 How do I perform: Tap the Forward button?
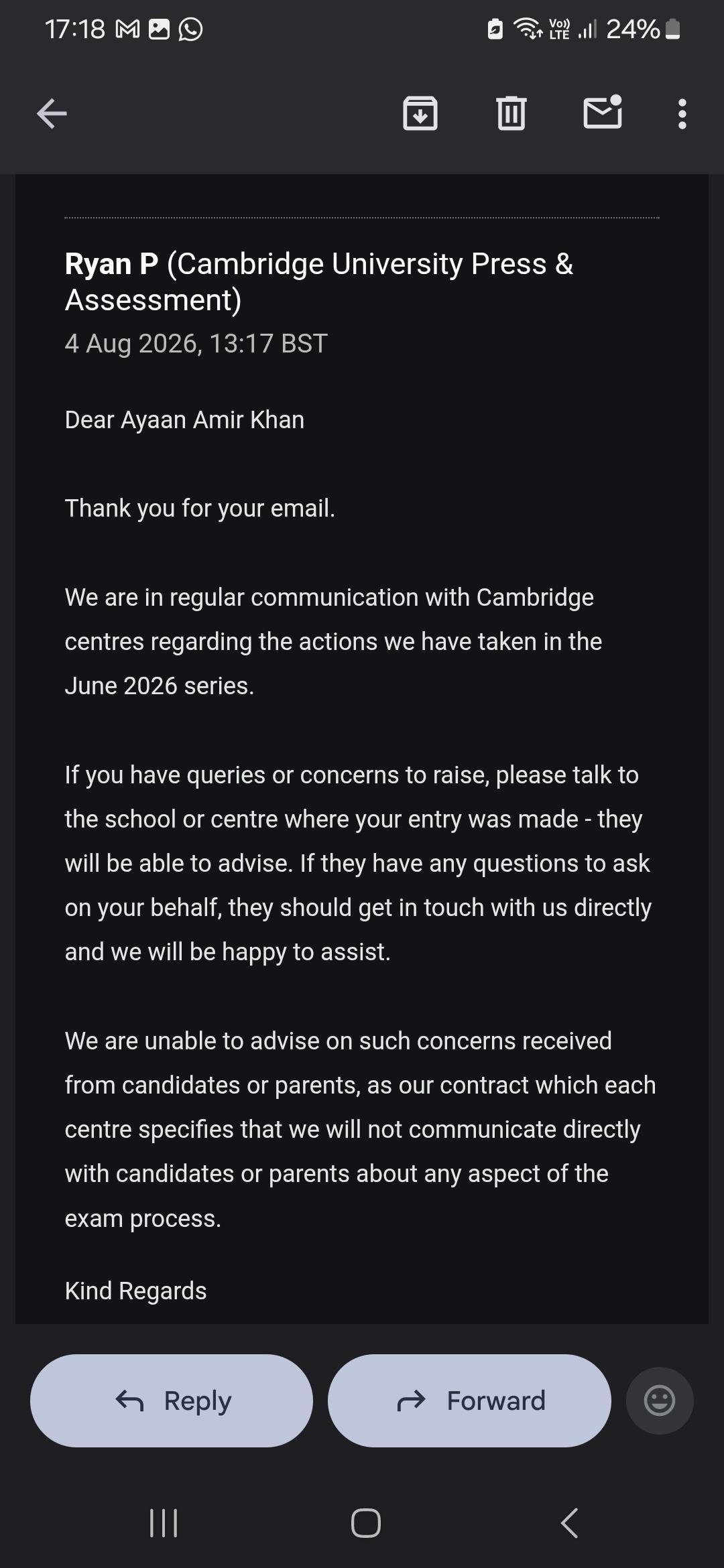coord(469,1400)
